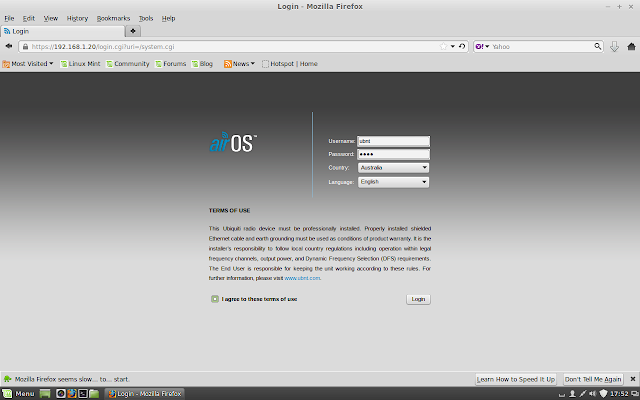Click the user account tray icon
Image resolution: width=640 pixels, height=400 pixels.
tap(573, 394)
